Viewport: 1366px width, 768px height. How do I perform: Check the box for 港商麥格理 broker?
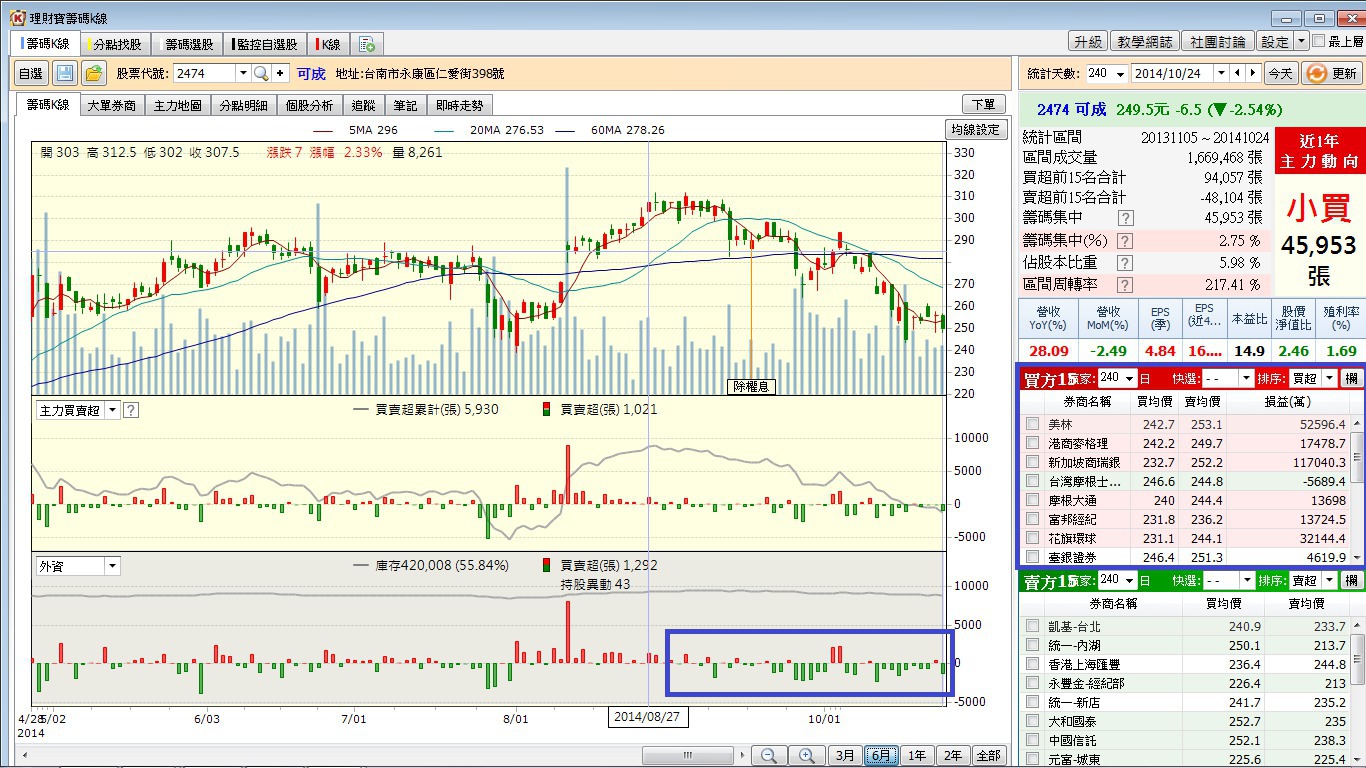pos(1032,443)
